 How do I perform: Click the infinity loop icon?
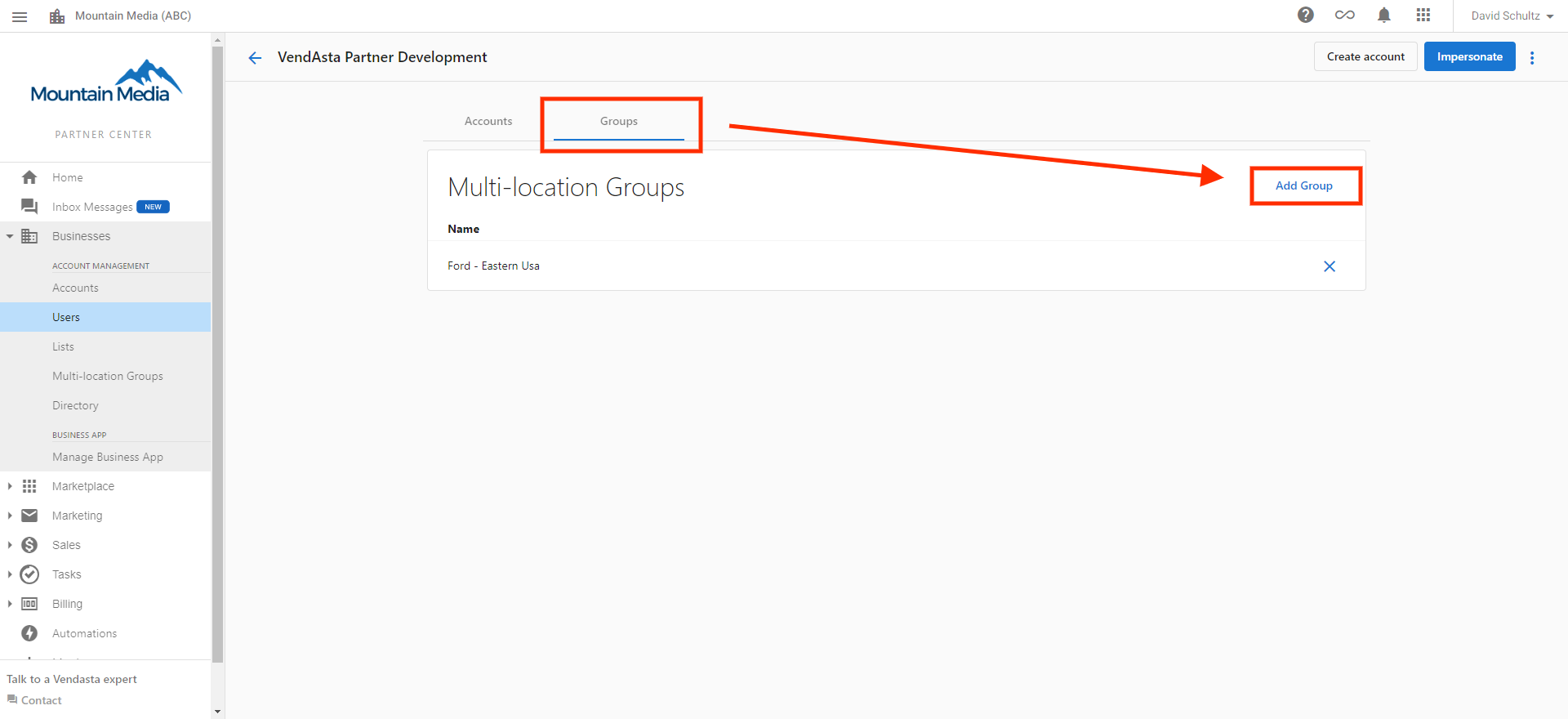(x=1345, y=15)
